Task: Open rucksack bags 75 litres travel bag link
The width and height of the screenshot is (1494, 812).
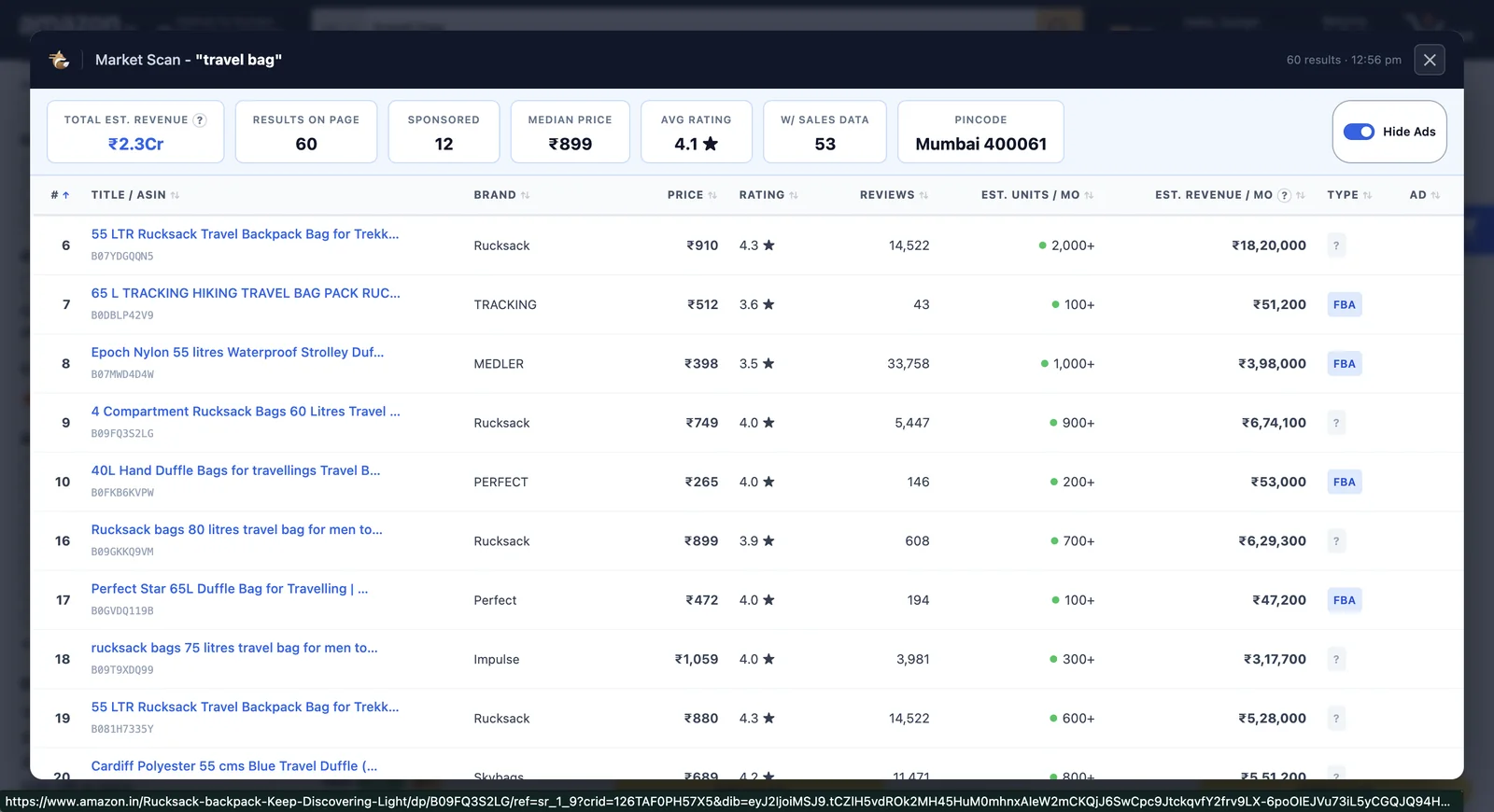Action: [234, 648]
